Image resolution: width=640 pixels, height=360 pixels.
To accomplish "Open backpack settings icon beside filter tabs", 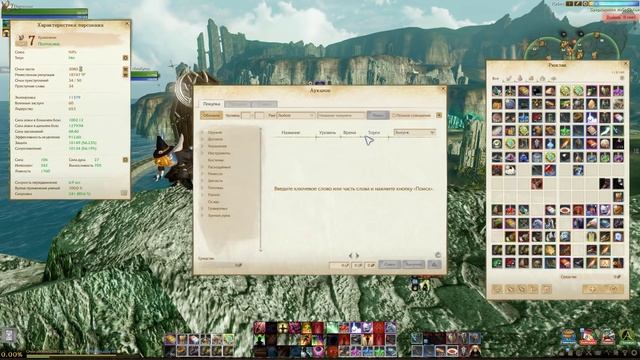I will tap(622, 78).
